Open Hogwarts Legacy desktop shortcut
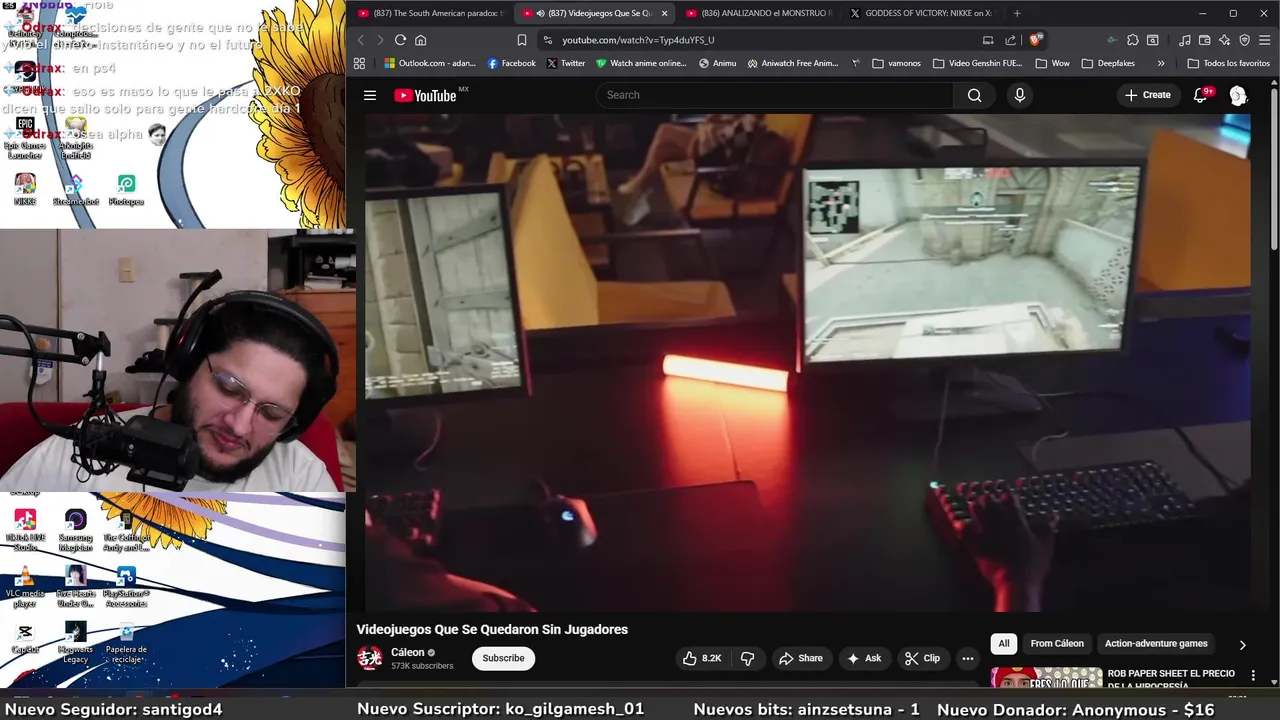 76,642
